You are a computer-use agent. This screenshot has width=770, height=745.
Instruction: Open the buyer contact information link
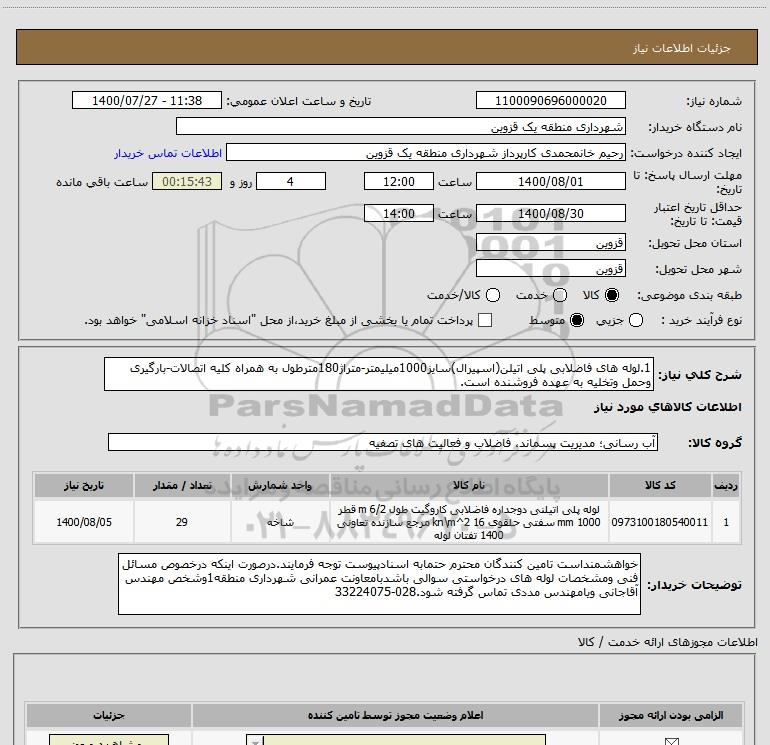click(168, 153)
